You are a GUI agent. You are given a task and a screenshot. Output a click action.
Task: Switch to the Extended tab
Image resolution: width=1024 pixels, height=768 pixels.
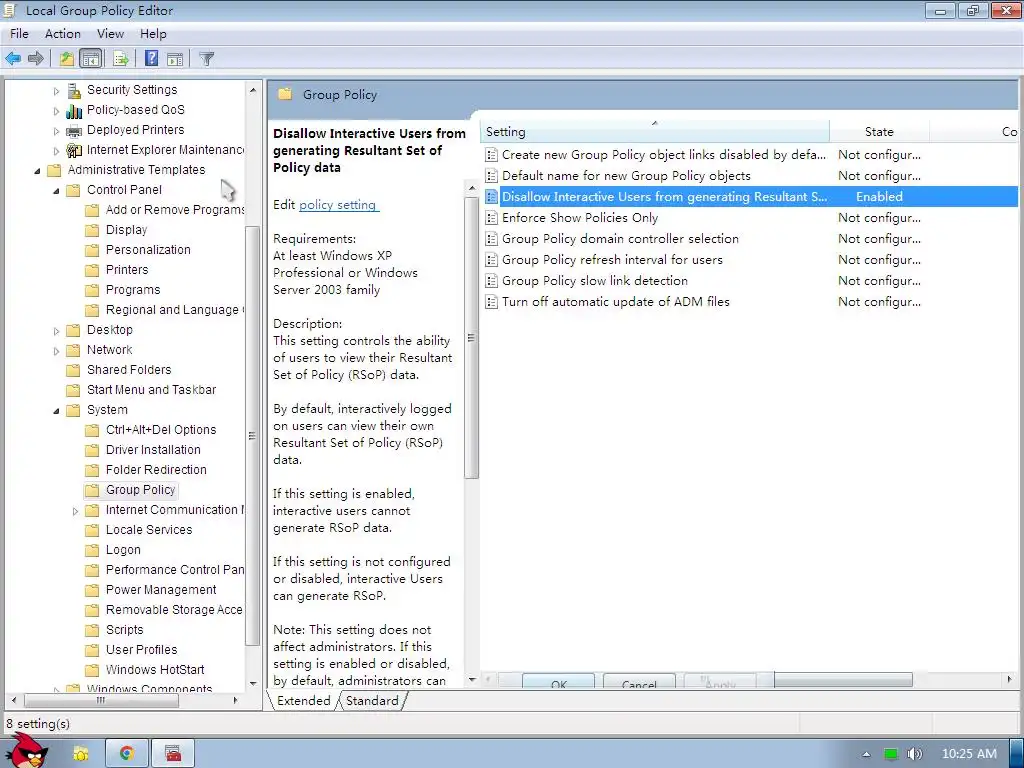click(x=304, y=701)
